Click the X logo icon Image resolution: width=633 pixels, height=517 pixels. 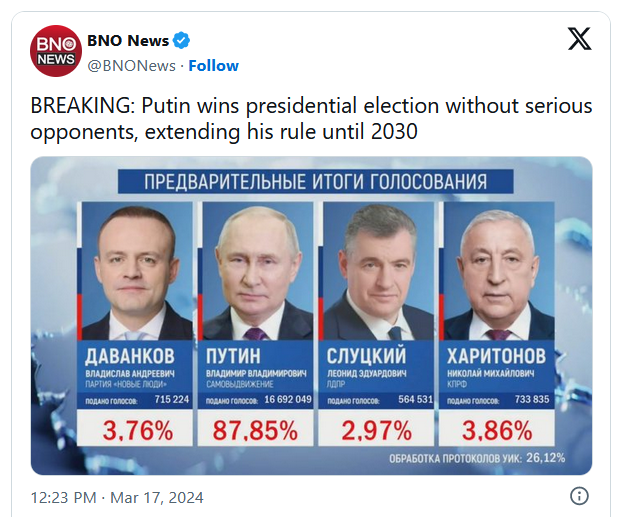tap(579, 39)
